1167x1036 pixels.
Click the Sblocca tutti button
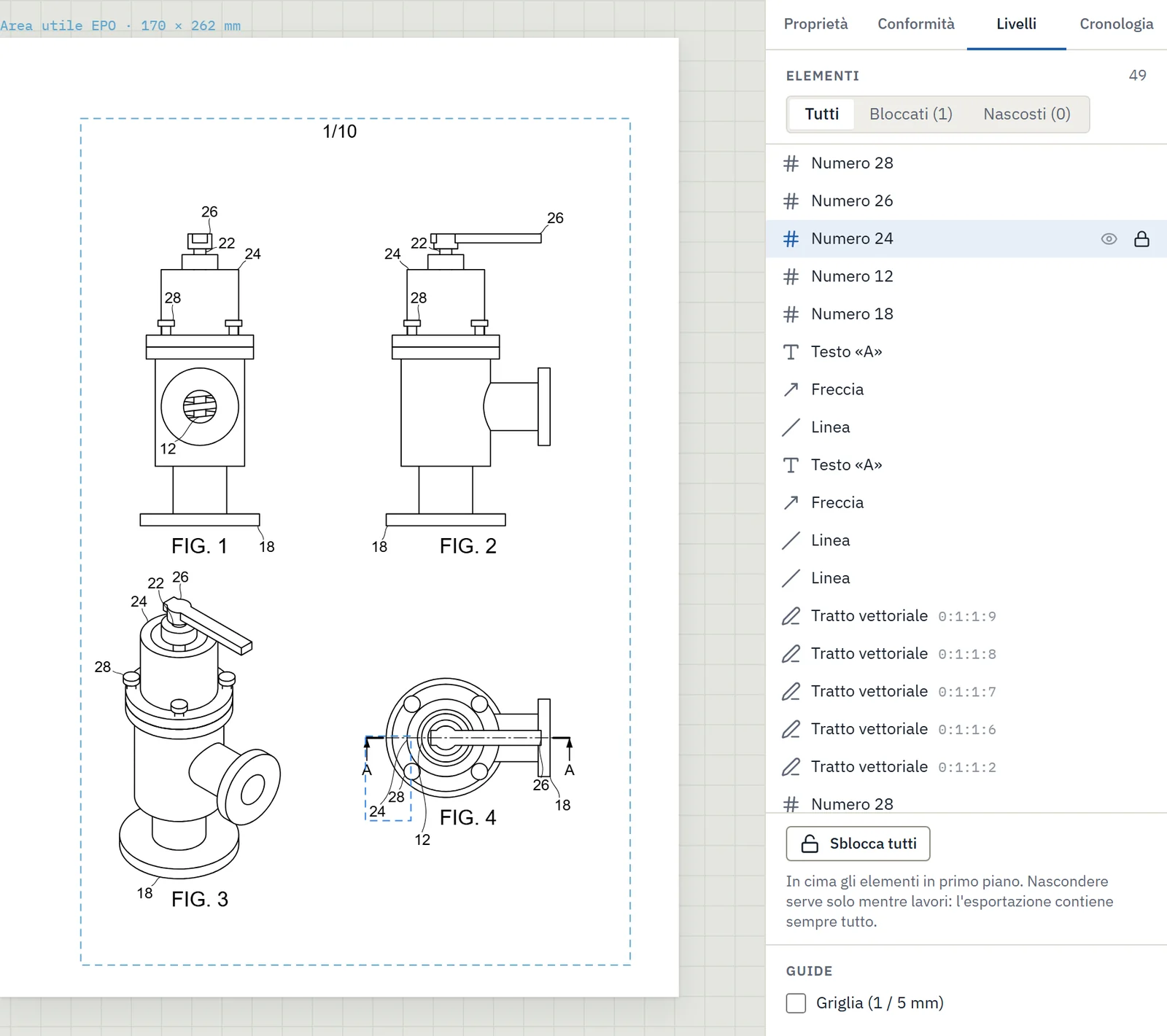(x=858, y=844)
